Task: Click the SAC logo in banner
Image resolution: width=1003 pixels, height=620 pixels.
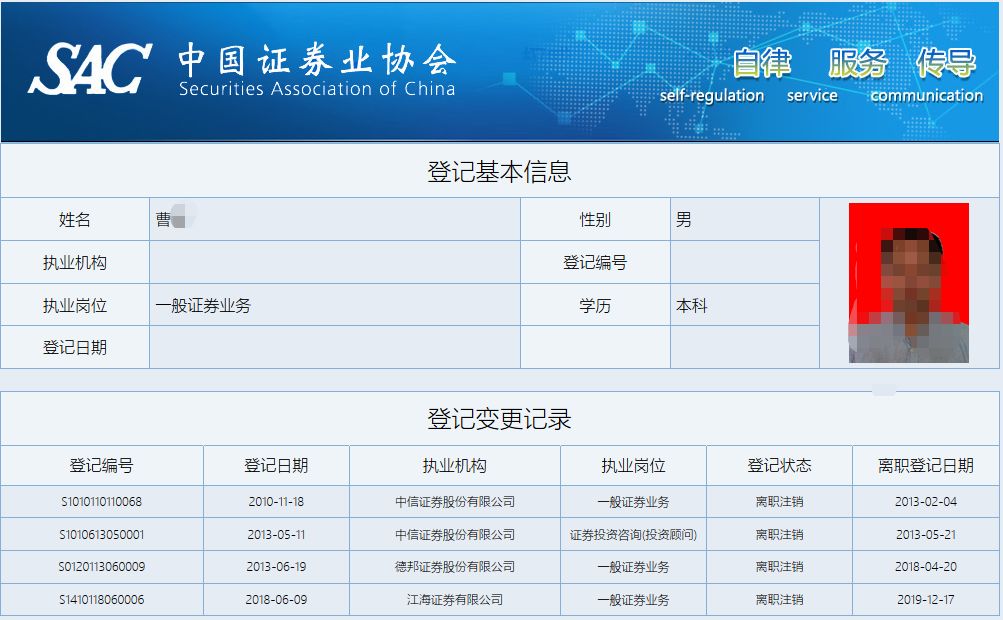Action: tap(90, 68)
